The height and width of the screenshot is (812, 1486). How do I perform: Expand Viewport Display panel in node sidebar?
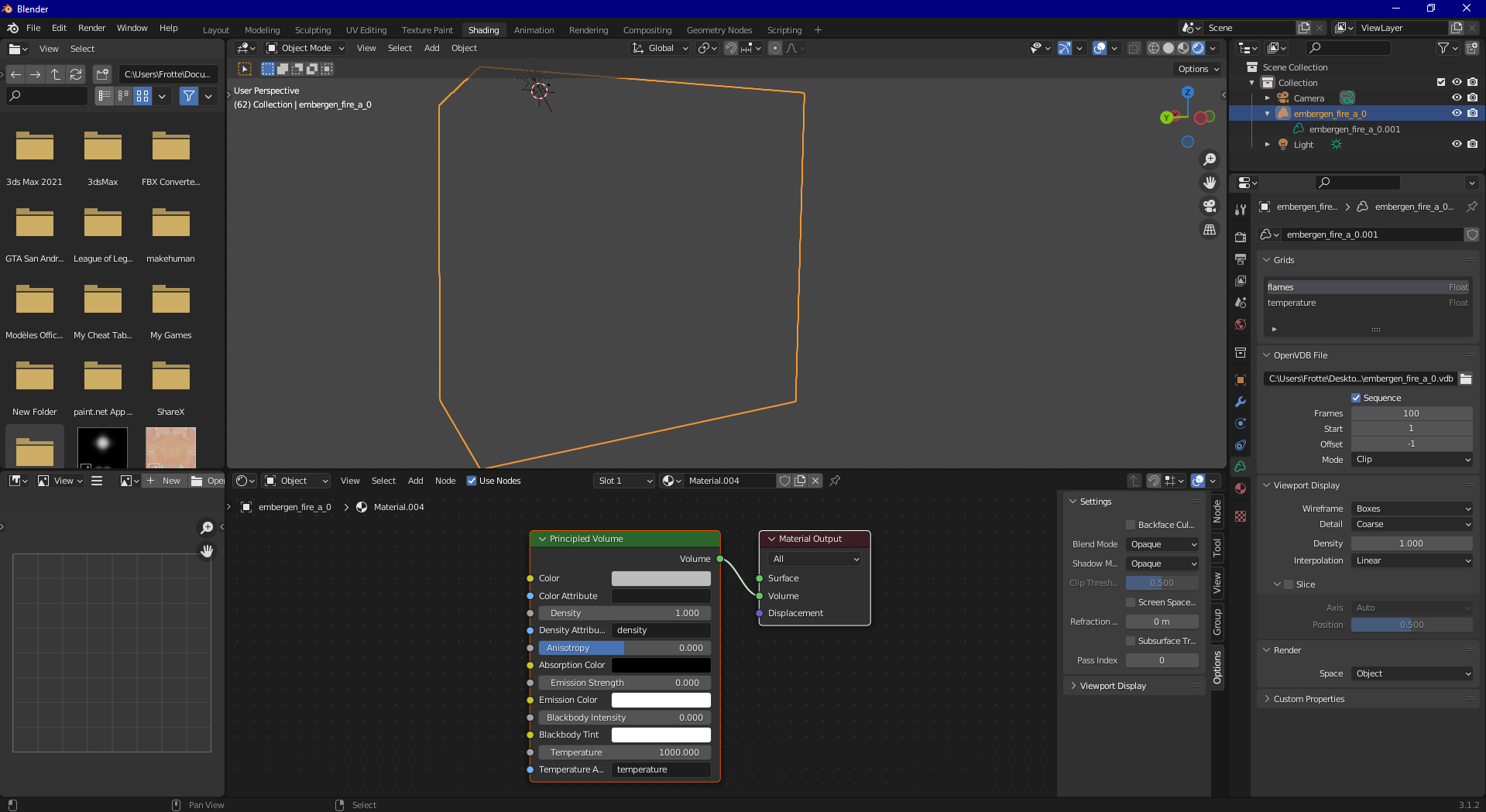[1112, 686]
